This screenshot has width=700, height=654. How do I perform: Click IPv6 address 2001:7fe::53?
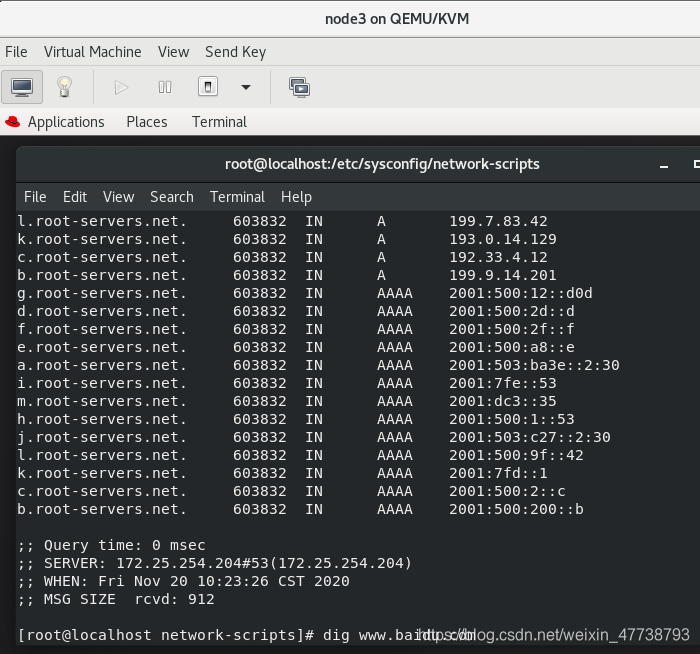(x=503, y=383)
